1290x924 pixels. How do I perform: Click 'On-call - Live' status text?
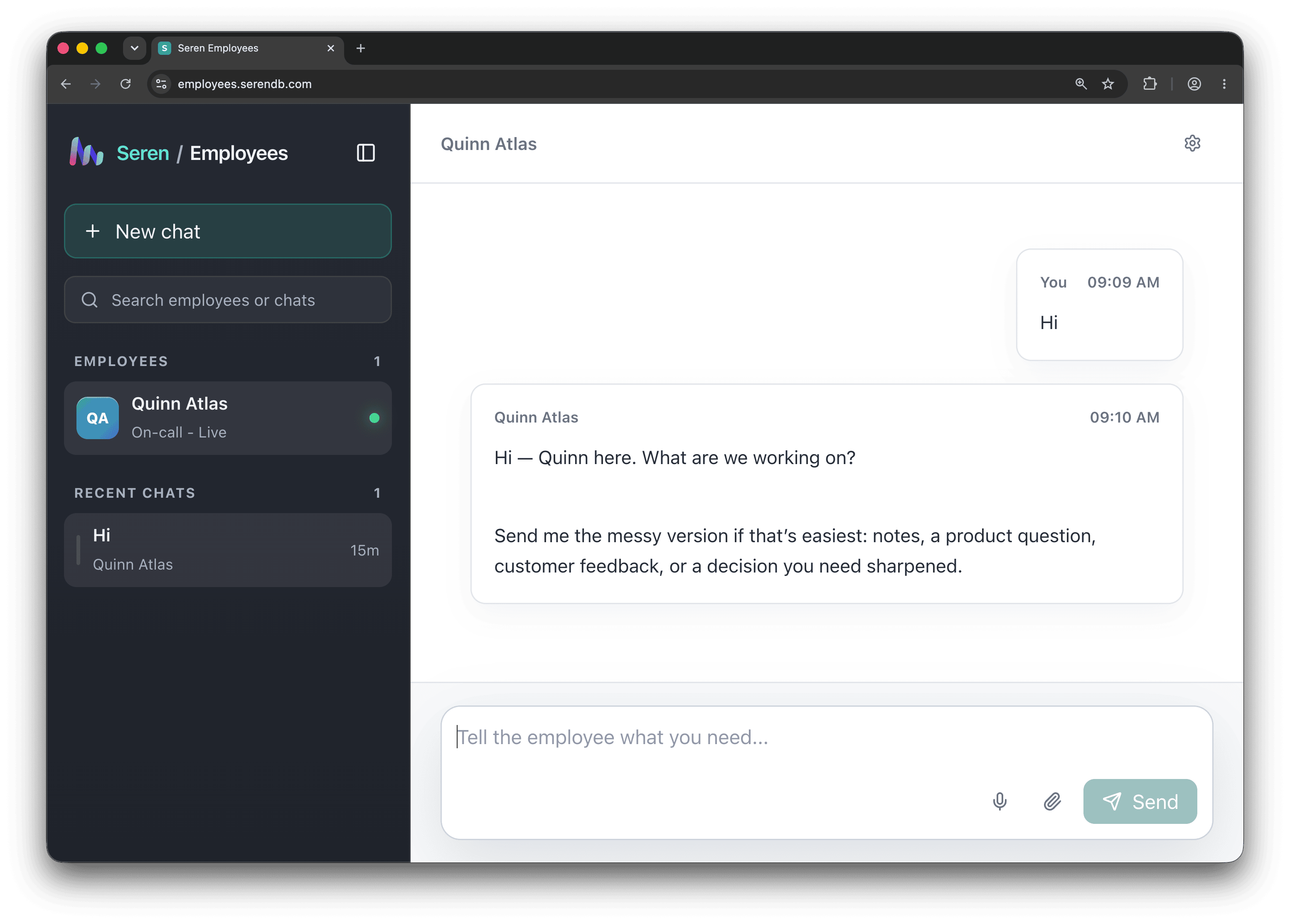point(179,432)
